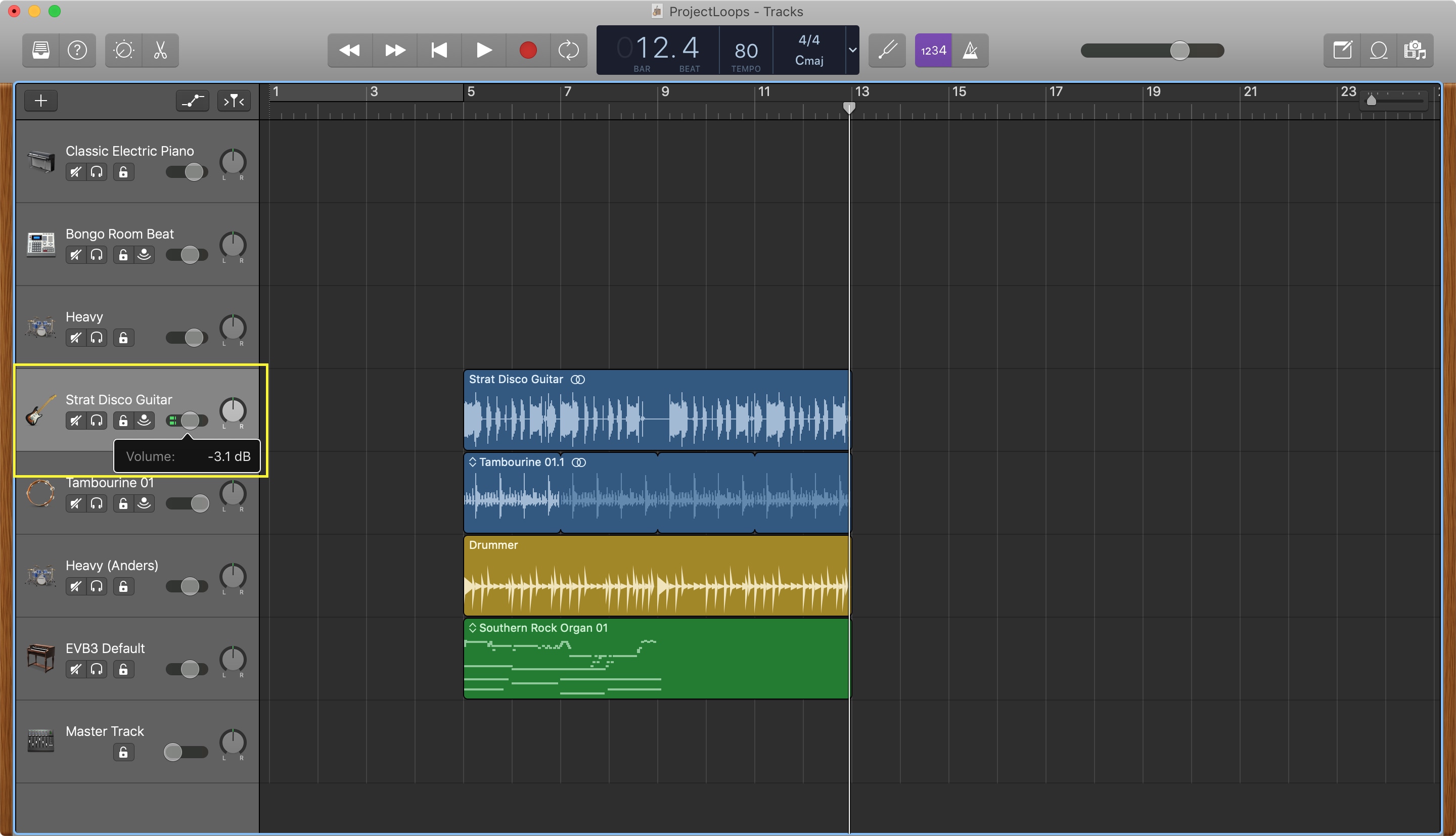Click the Cmaj key signature
Screen dimensions: 1456x836
[809, 60]
